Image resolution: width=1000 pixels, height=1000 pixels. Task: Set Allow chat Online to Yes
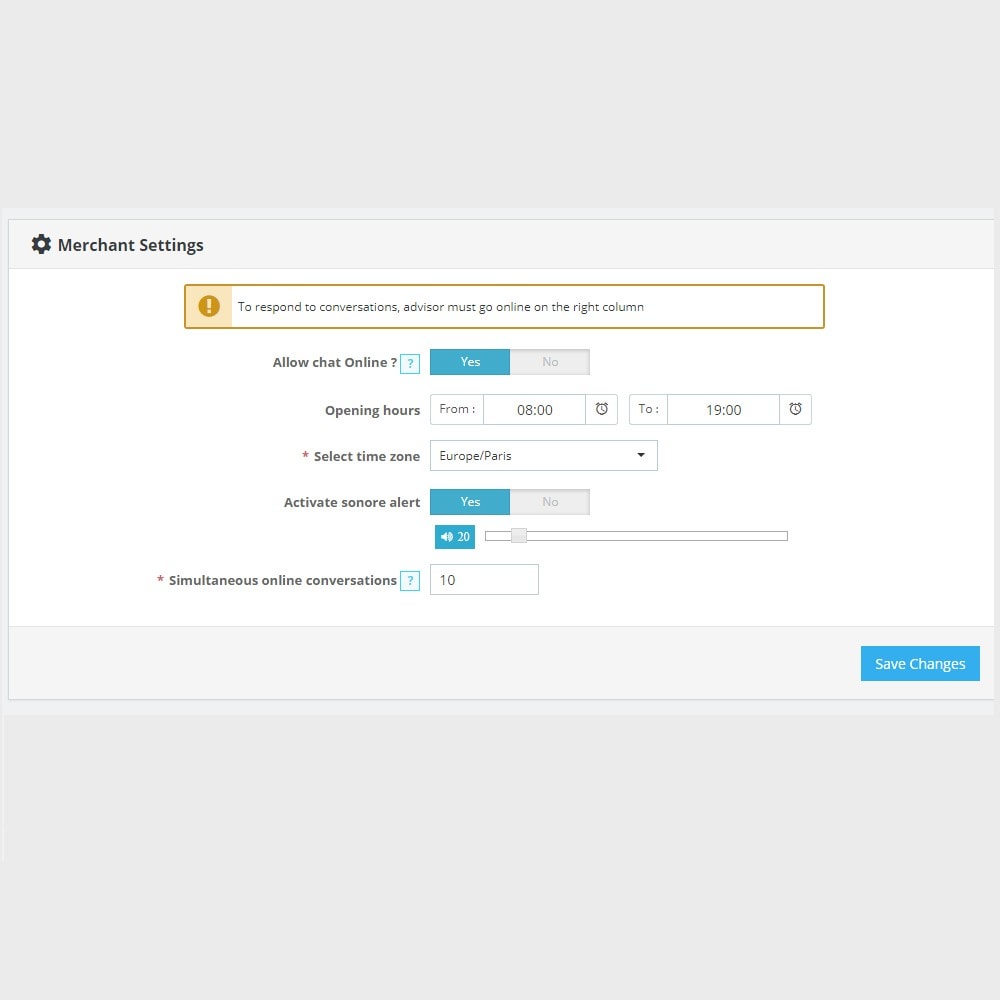pos(470,362)
